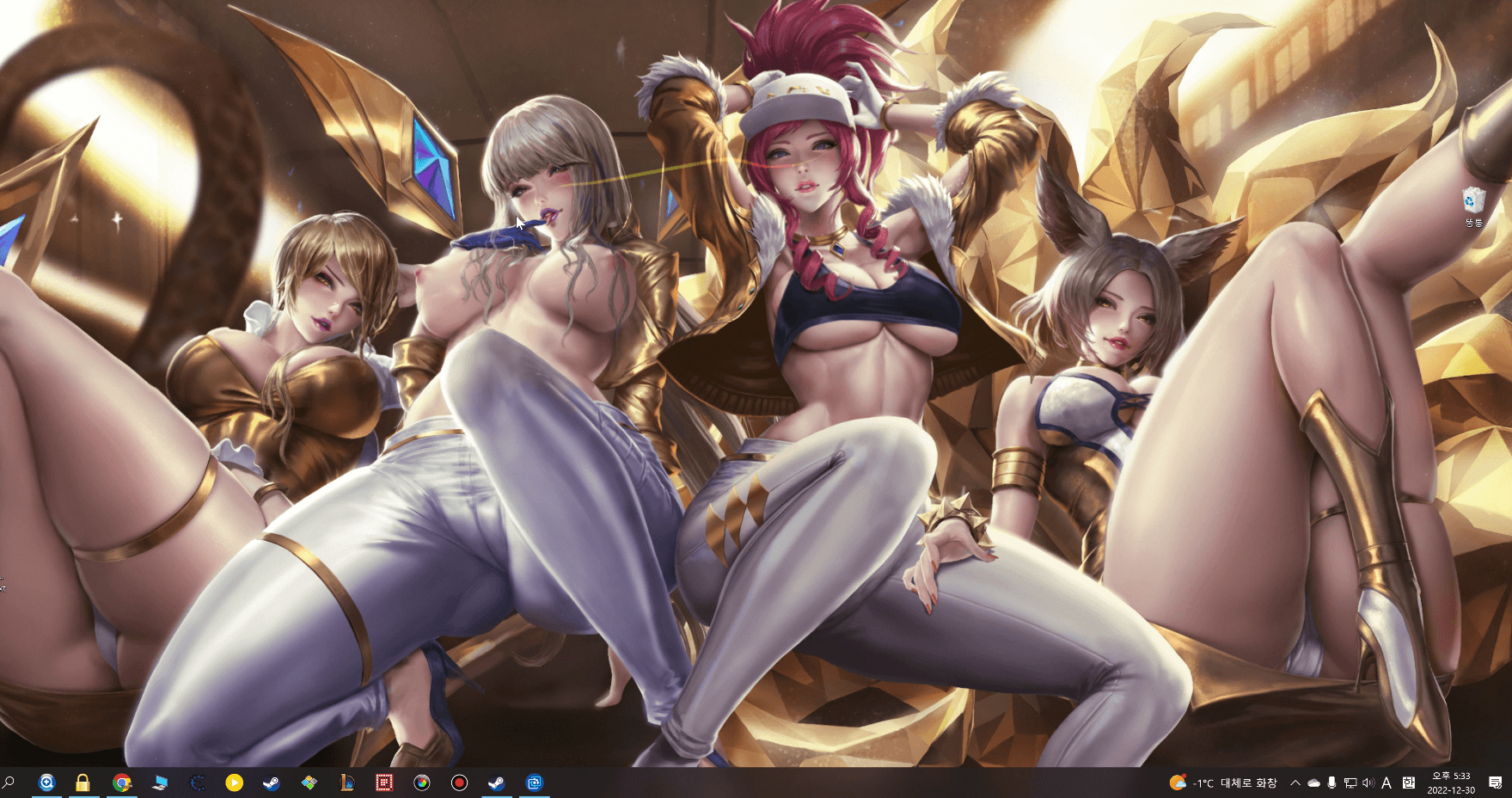Open the first Steam icon on the taskbar
This screenshot has height=798, width=1512.
coord(271,783)
